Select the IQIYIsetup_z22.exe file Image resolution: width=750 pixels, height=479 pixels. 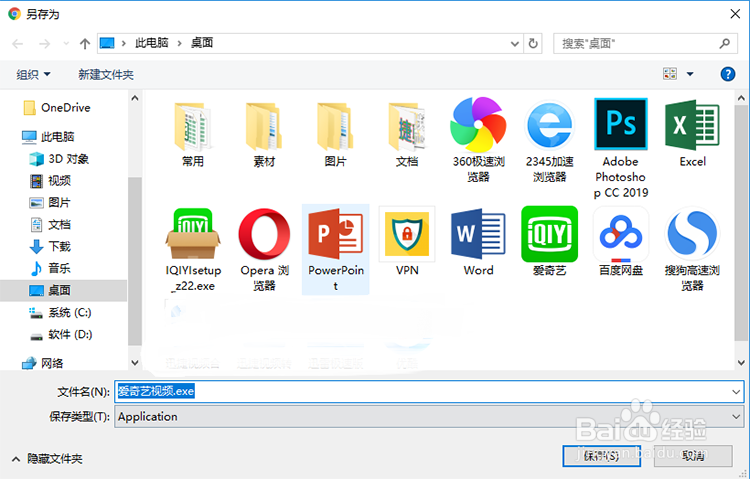(x=193, y=250)
